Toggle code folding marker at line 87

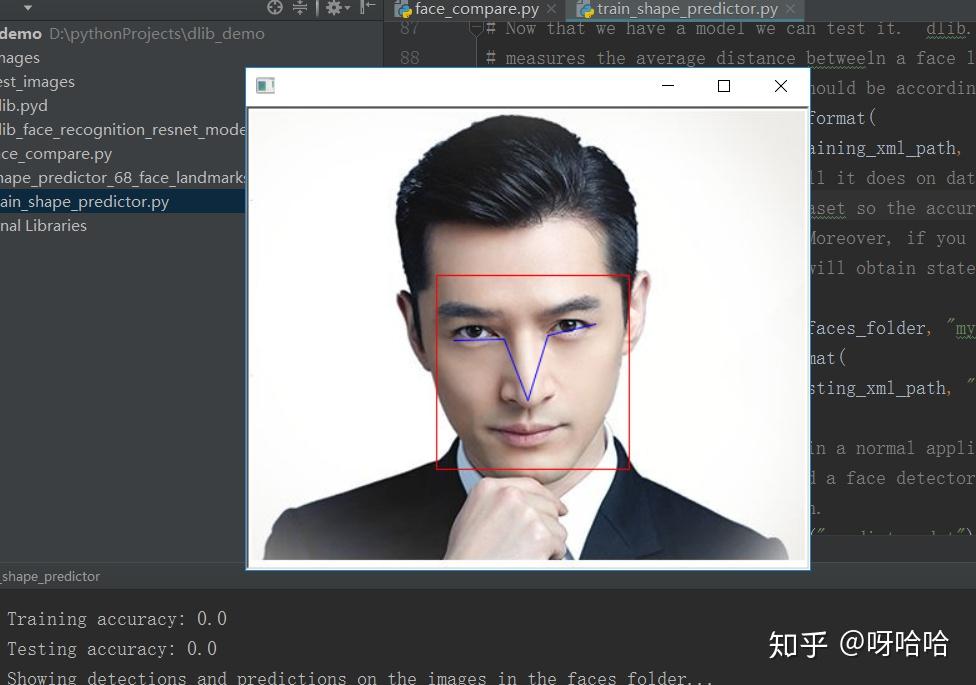point(477,28)
